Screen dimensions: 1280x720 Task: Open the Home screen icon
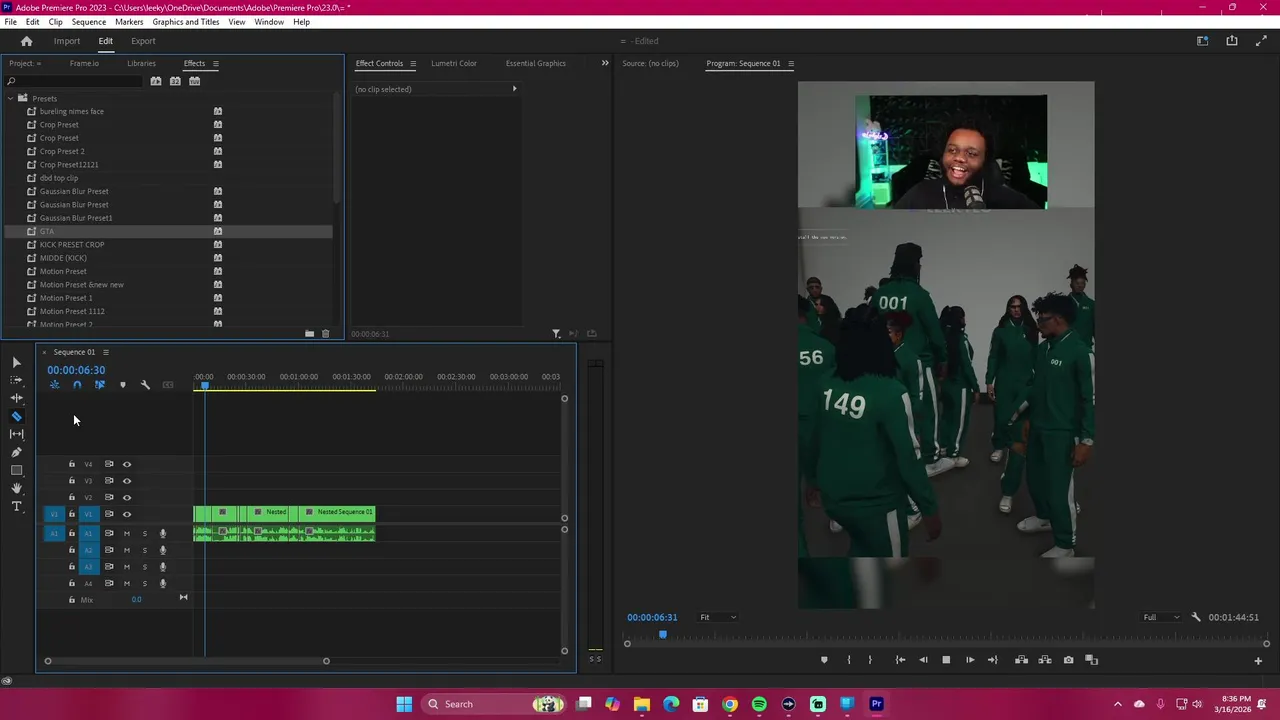click(x=26, y=41)
